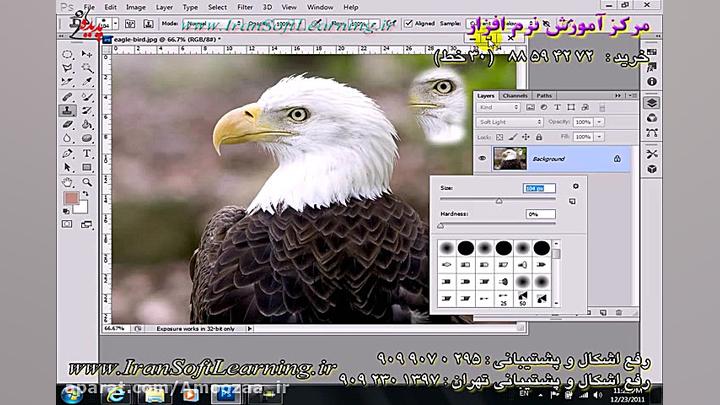Open the Layers panel options menu
720x405 pixels.
click(632, 96)
